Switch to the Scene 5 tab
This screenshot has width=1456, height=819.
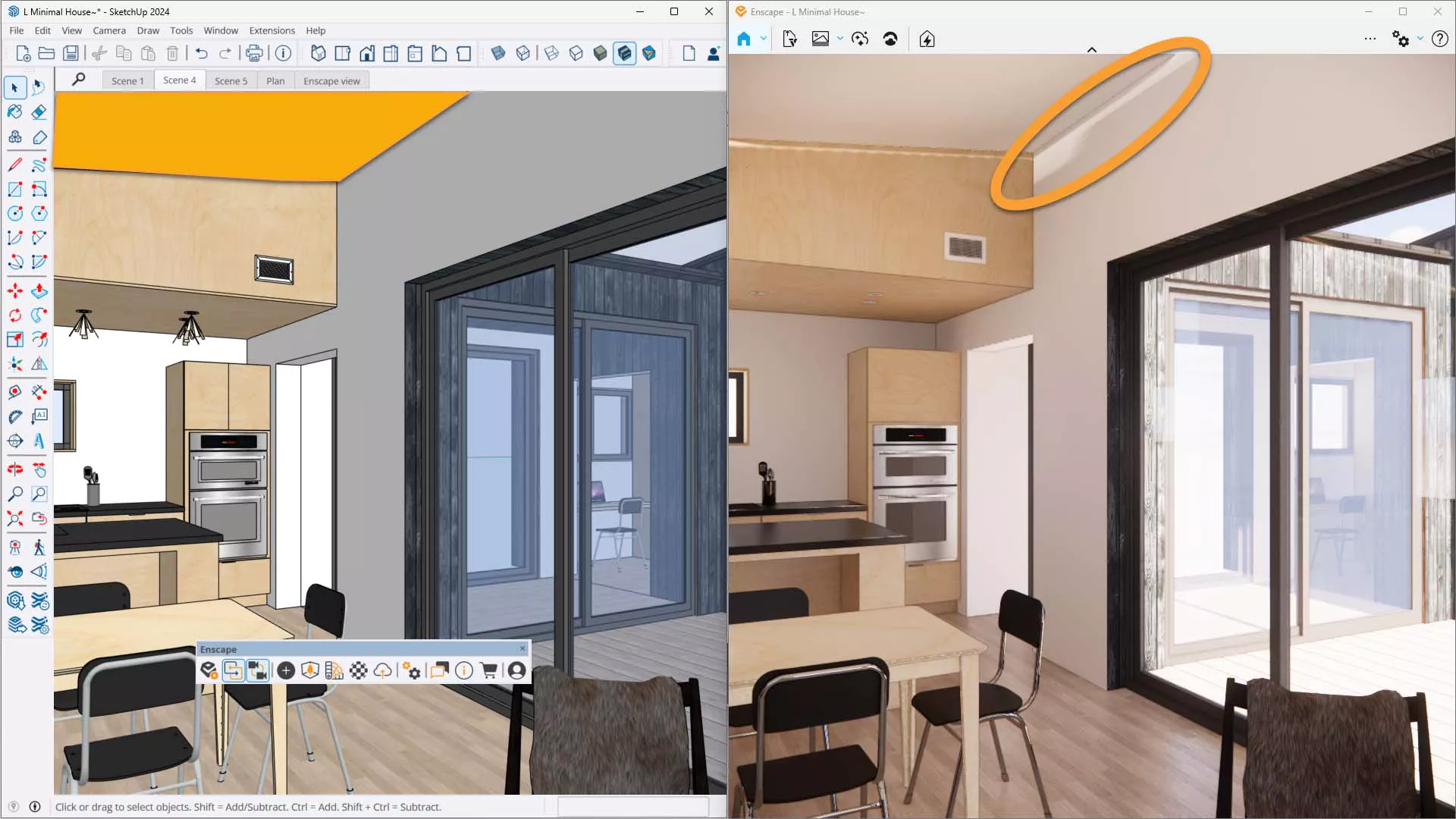point(231,80)
